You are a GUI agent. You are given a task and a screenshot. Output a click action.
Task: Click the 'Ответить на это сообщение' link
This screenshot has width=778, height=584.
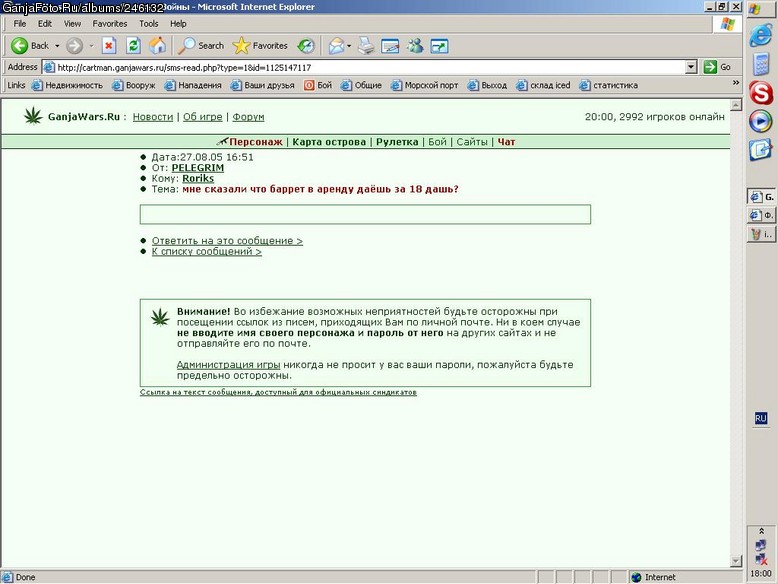point(227,241)
